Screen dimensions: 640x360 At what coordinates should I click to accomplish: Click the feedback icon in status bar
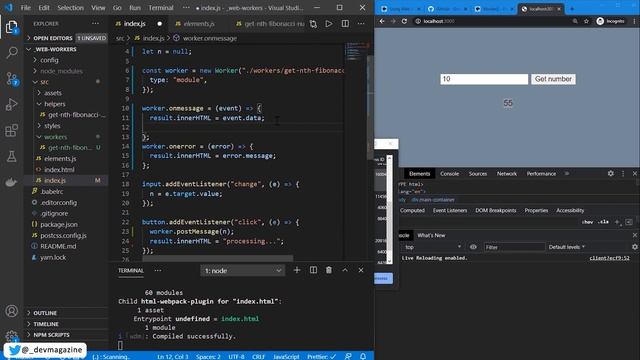pyautogui.click(x=348, y=356)
